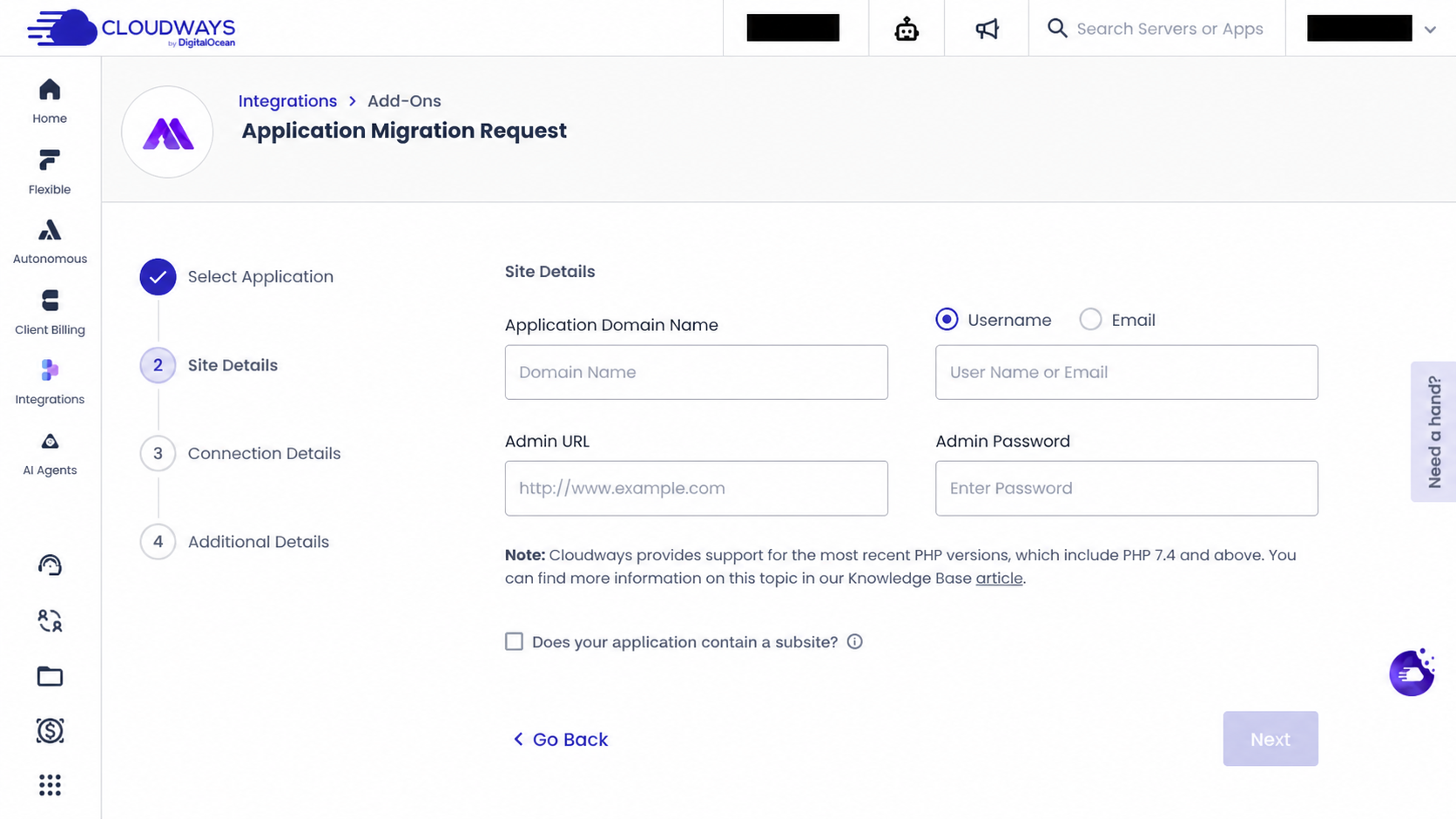
Task: Open the headset support icon
Action: pos(50,565)
